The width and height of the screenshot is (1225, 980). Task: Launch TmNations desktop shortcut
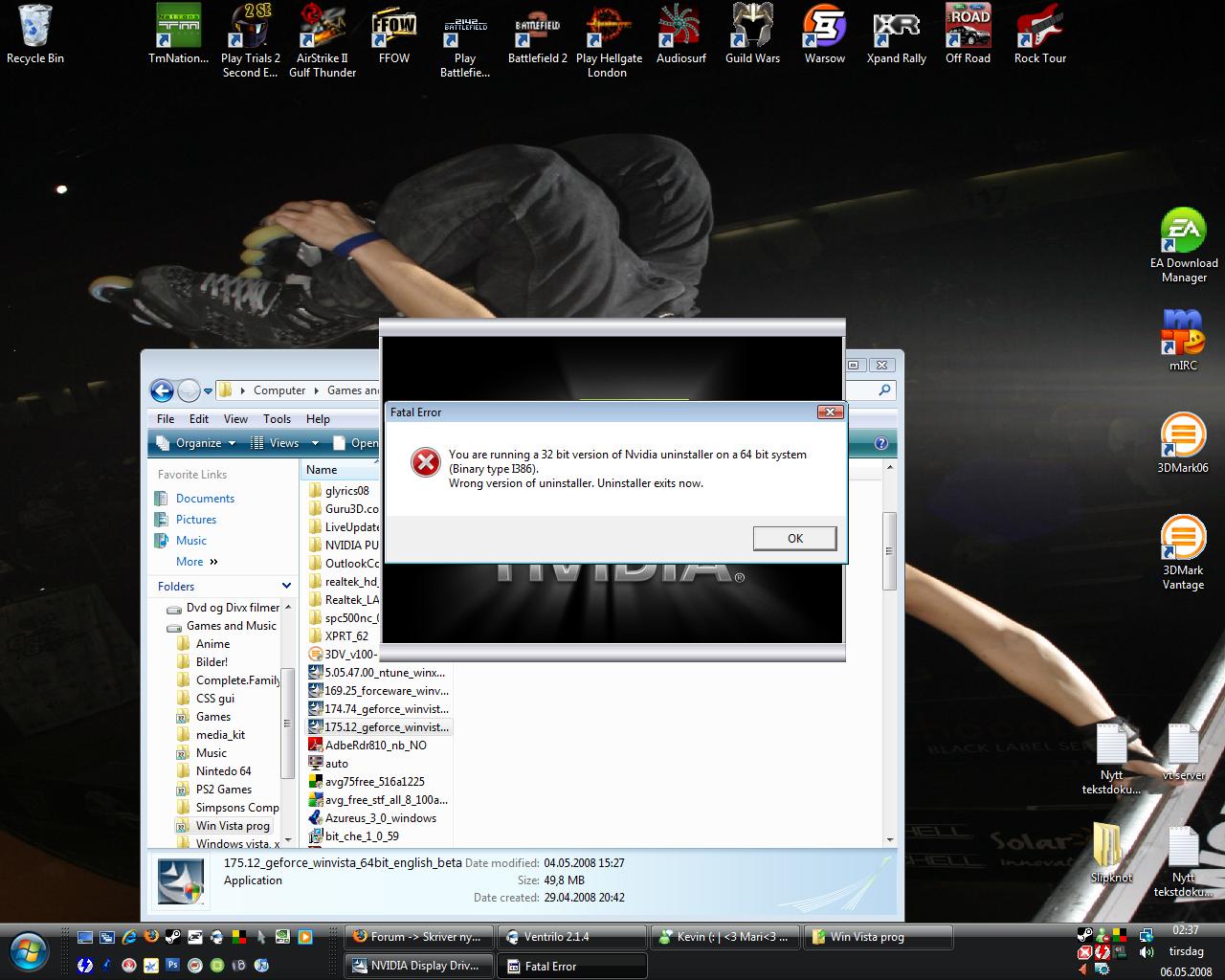pyautogui.click(x=179, y=34)
